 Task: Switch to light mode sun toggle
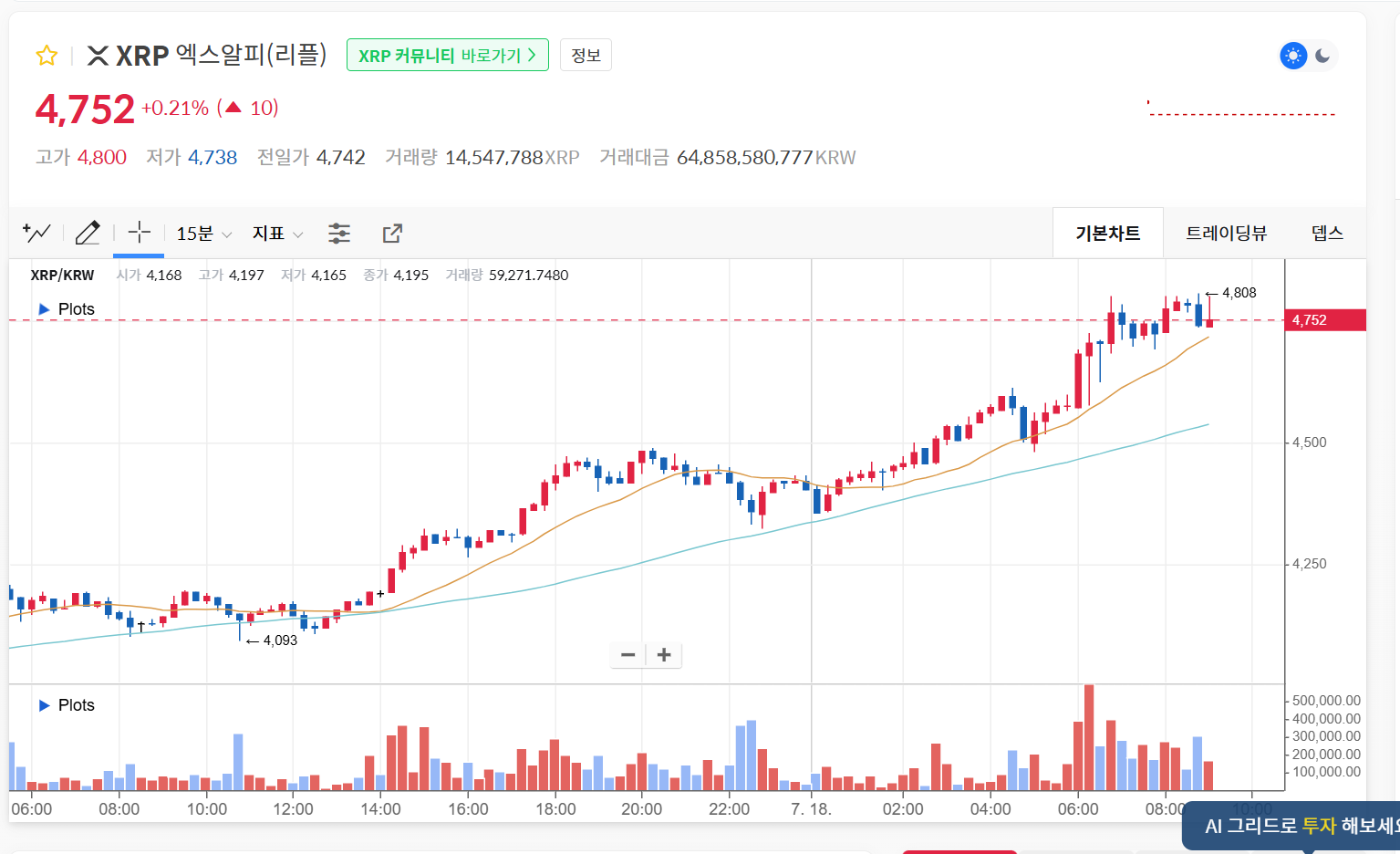click(x=1293, y=56)
